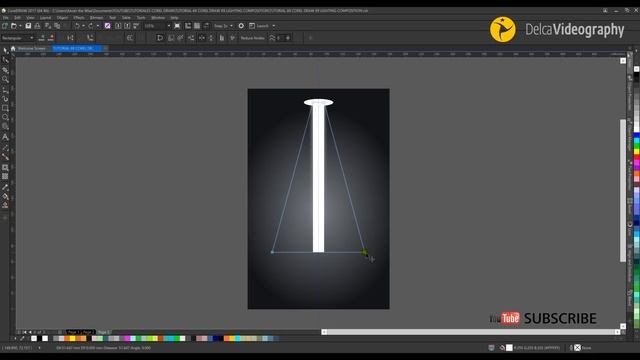The image size is (640, 360).
Task: Select the Freehand tool
Action: 5,89
